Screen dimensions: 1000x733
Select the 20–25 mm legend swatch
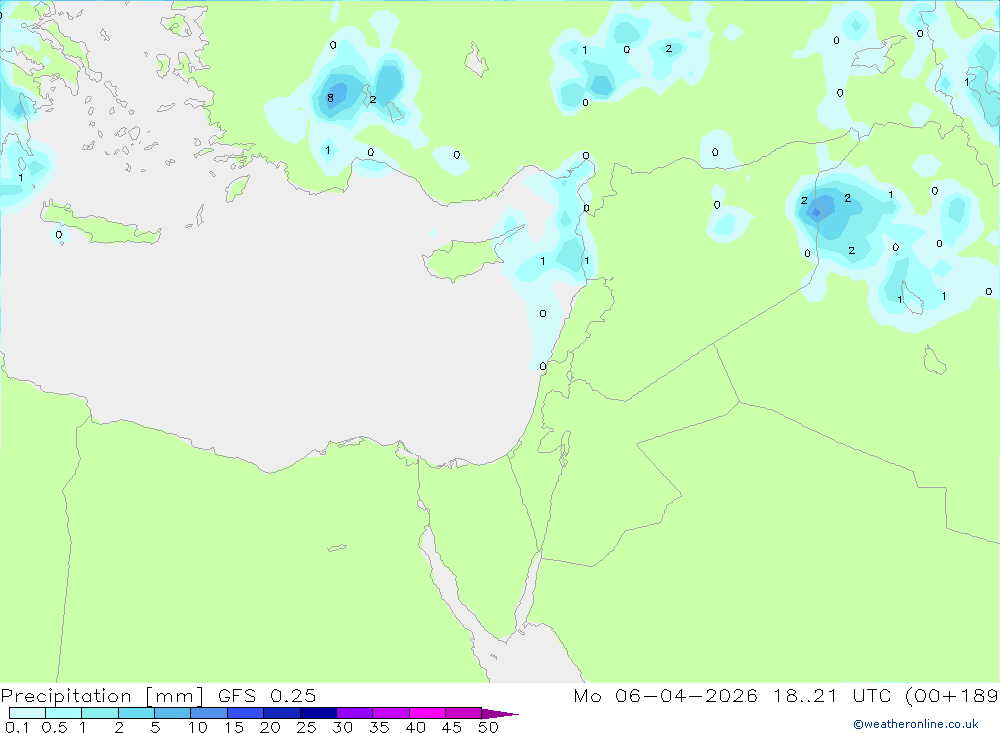[282, 713]
